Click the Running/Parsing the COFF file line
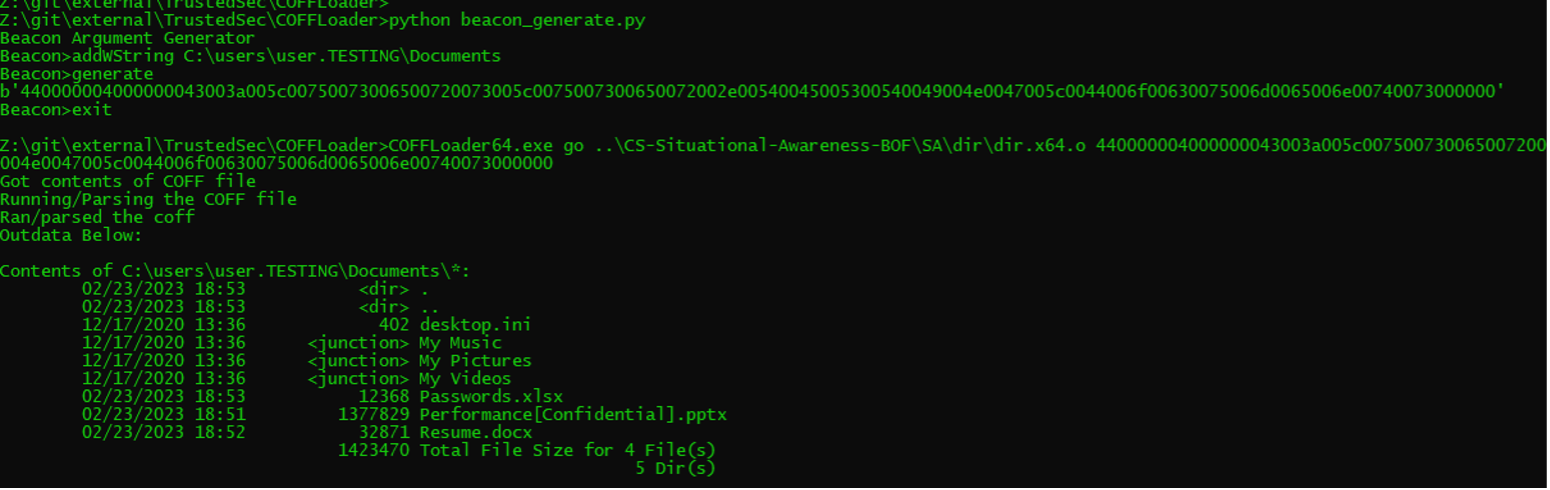This screenshot has height=490, width=1550. pos(148,199)
